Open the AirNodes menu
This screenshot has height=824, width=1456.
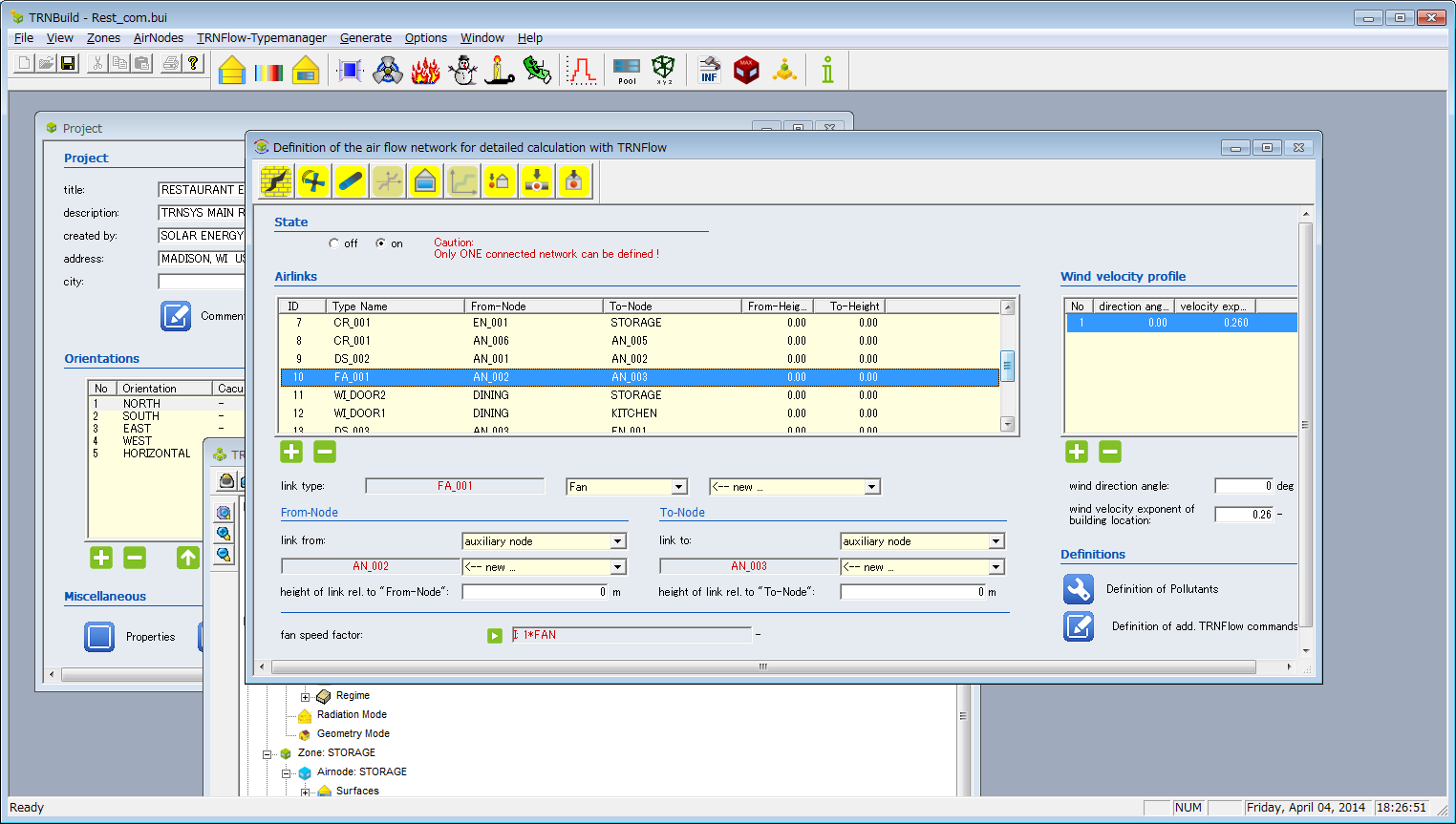[159, 38]
